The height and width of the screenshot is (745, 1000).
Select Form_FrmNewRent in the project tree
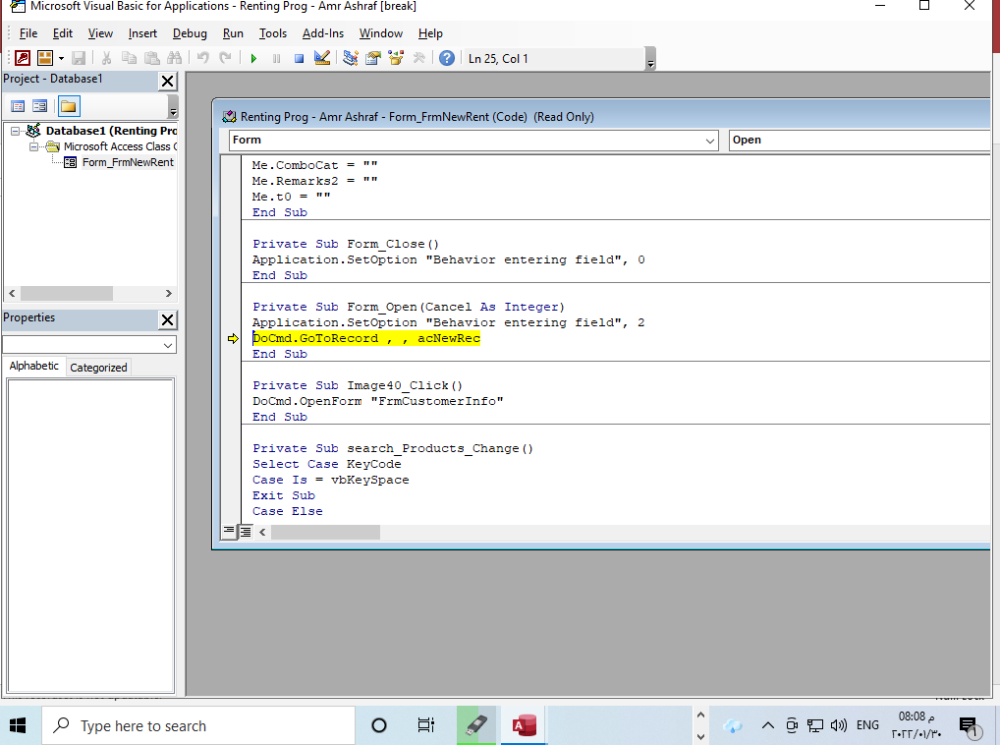pyautogui.click(x=128, y=162)
